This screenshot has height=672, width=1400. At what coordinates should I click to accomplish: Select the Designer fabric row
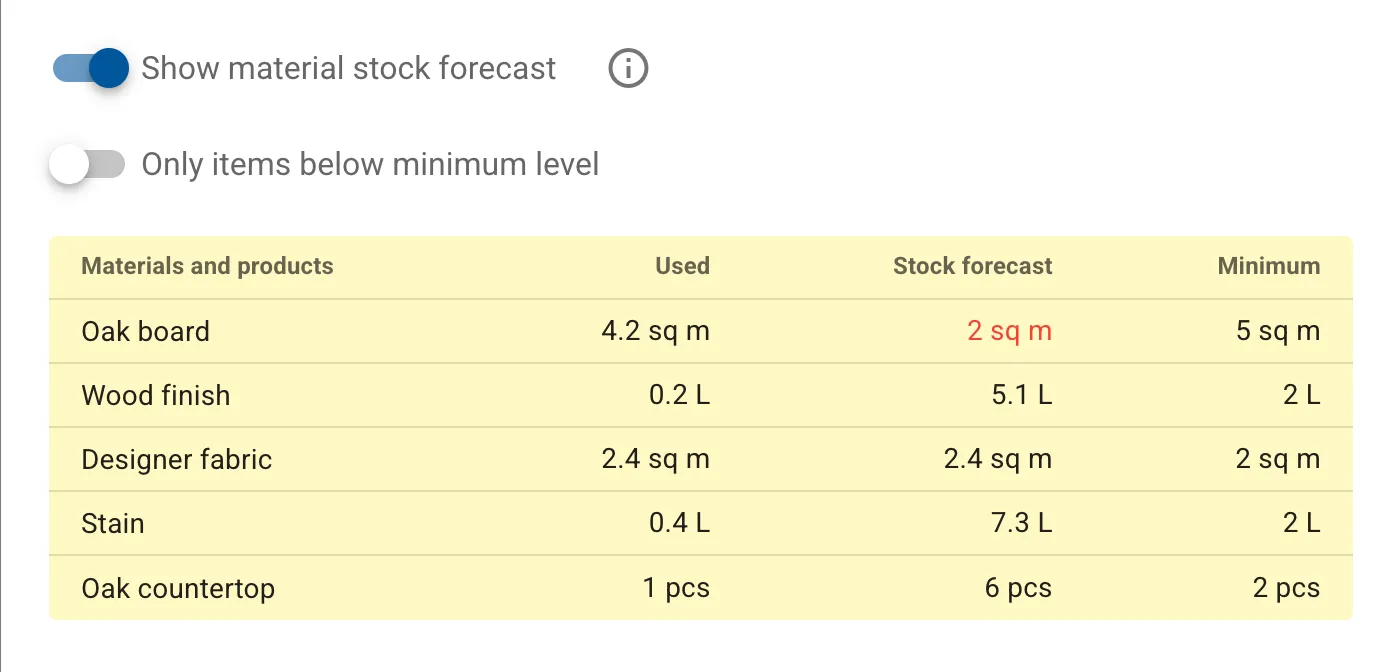tap(700, 459)
